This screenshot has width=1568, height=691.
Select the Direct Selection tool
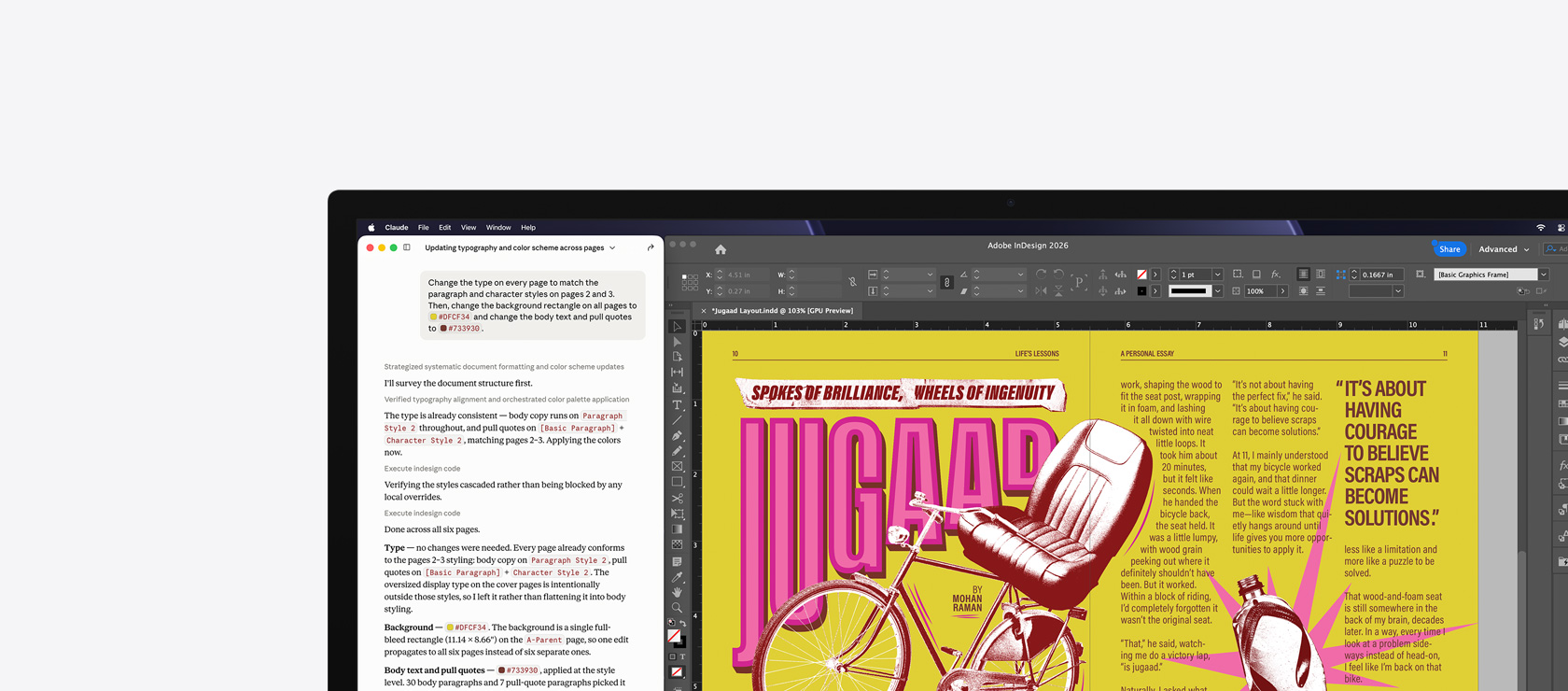coord(677,342)
